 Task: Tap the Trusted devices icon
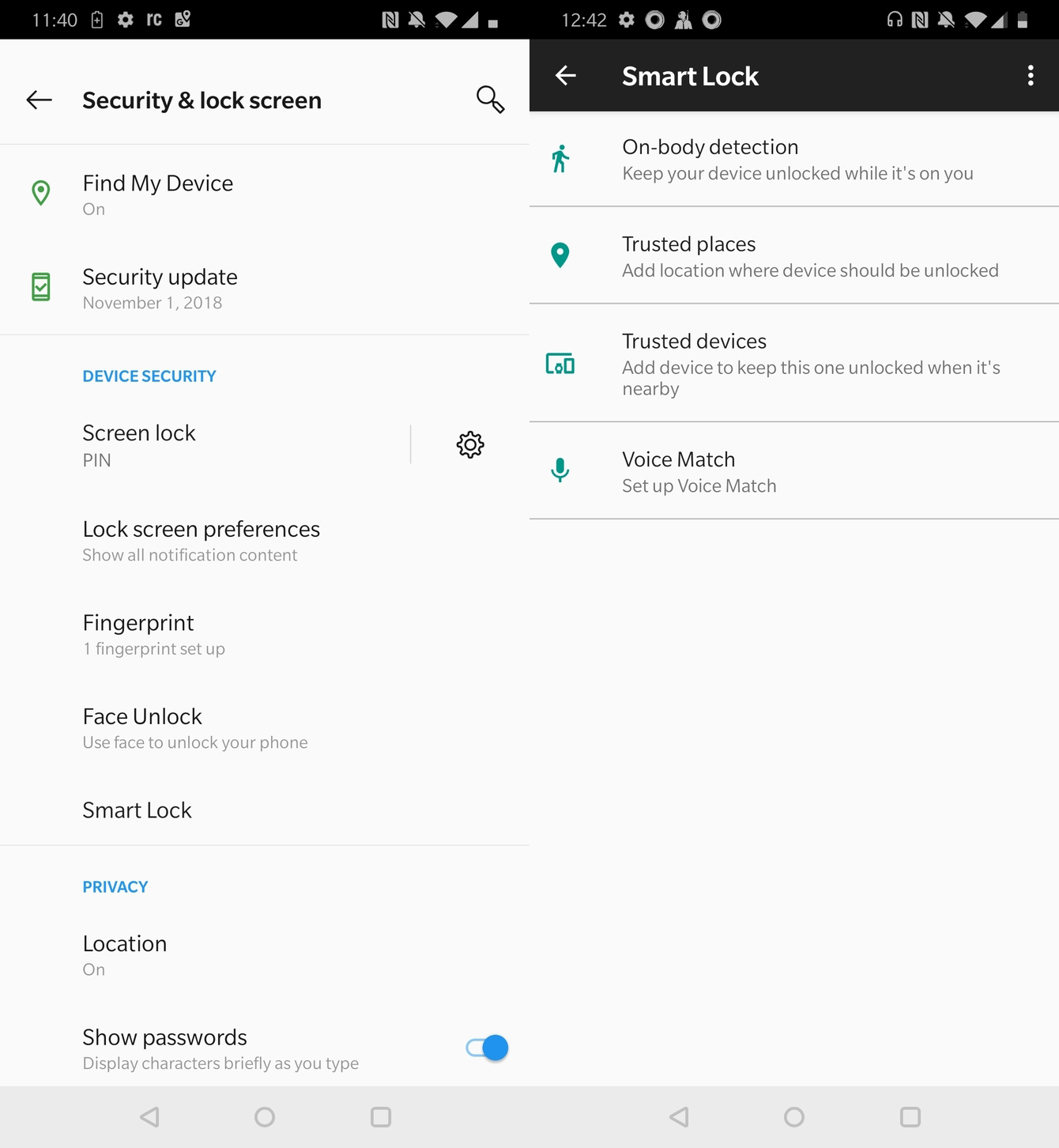click(560, 364)
